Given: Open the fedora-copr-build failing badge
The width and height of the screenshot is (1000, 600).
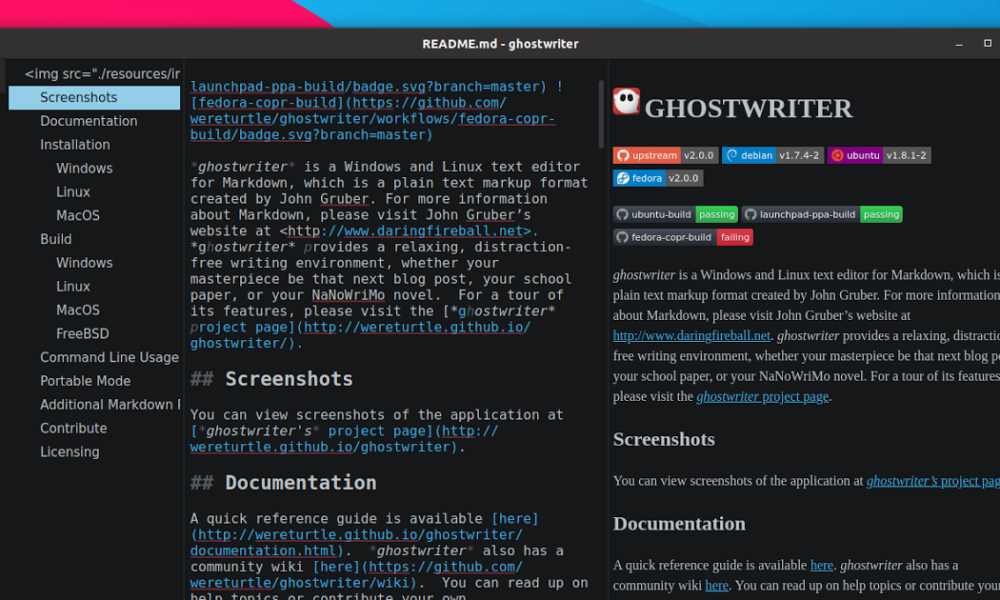Looking at the screenshot, I should (682, 237).
